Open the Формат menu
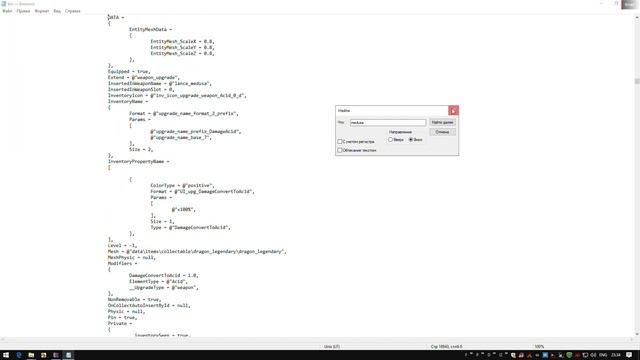The width and height of the screenshot is (640, 360). coord(42,11)
